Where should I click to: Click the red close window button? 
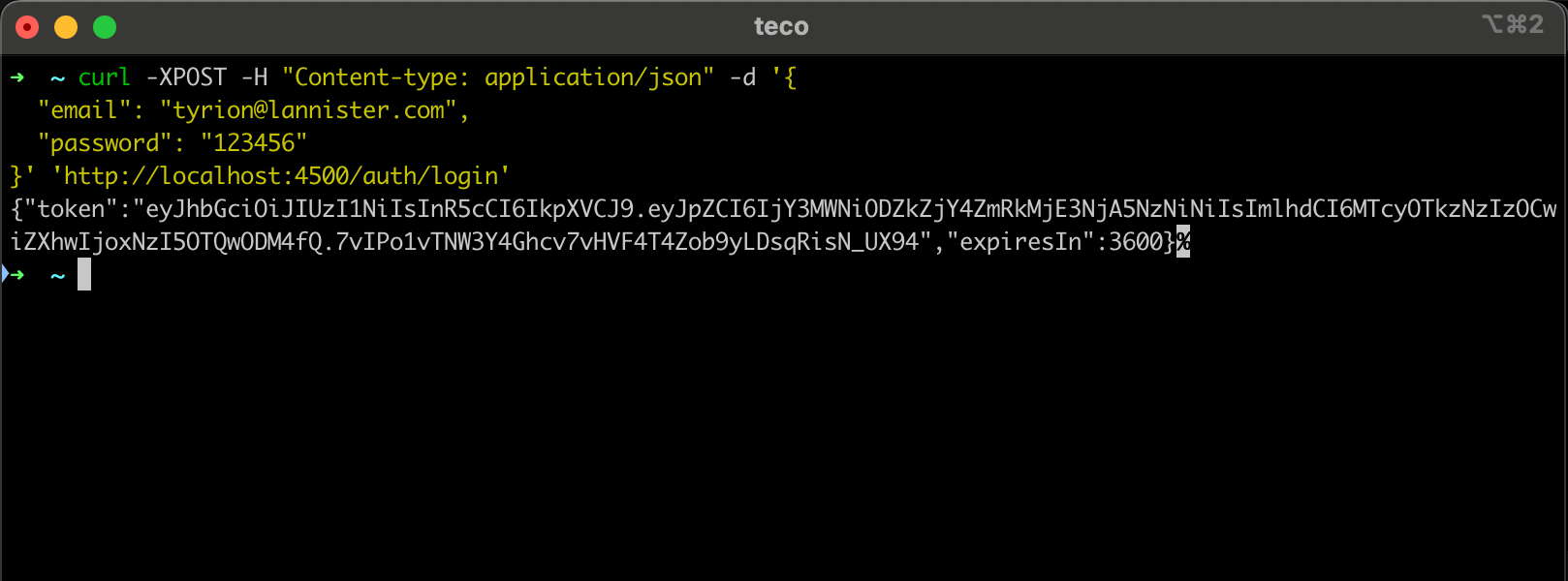click(x=27, y=27)
